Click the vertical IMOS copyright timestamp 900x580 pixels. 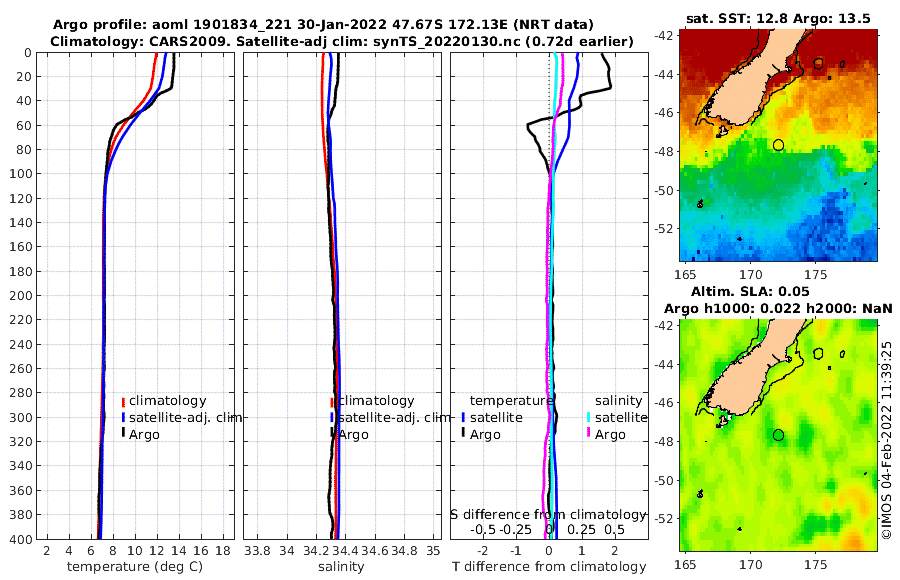click(887, 440)
